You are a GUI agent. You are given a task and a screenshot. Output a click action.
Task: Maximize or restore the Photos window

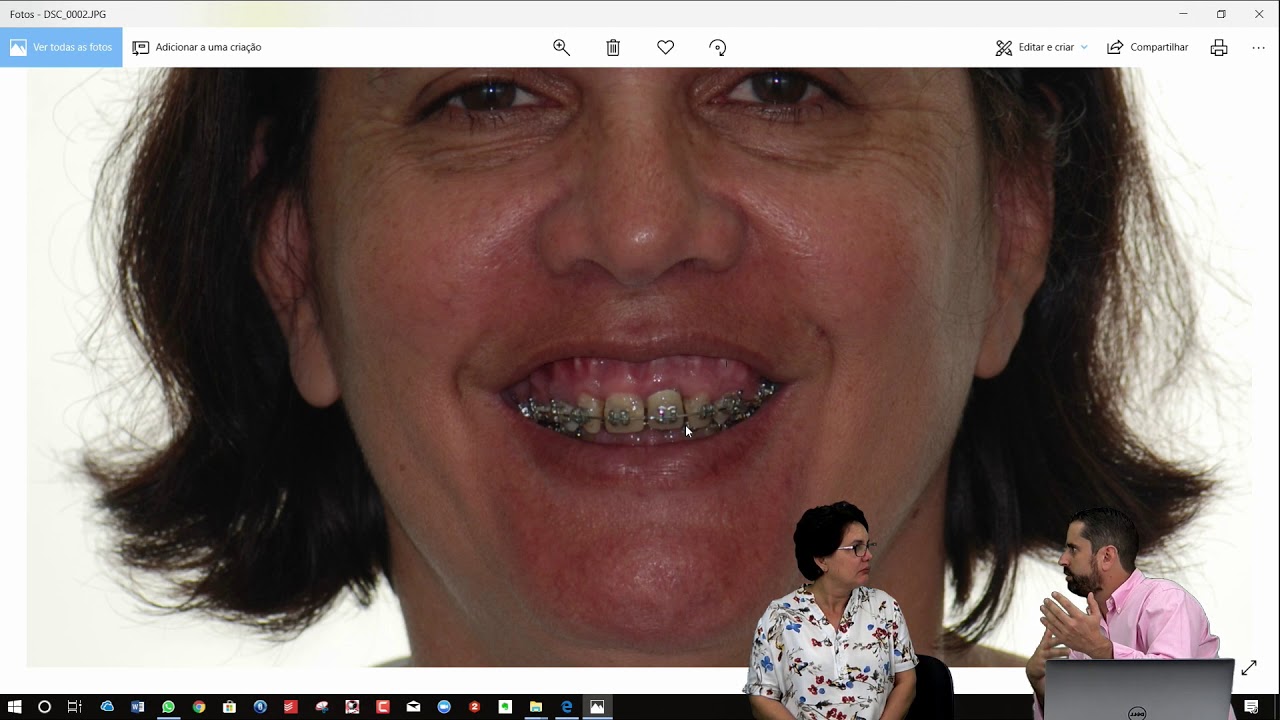coord(1221,14)
